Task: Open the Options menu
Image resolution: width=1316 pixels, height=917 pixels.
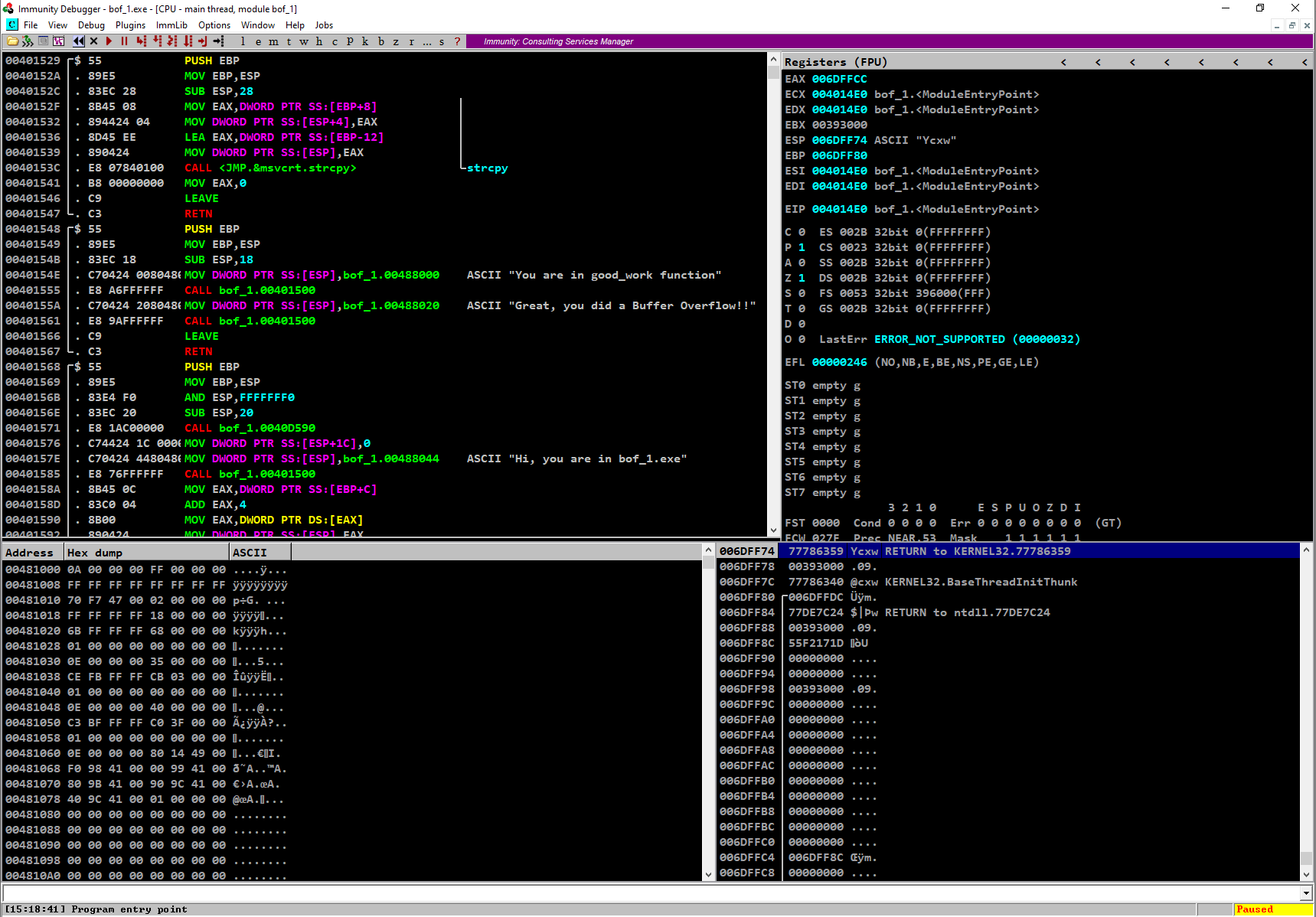Action: [x=214, y=24]
